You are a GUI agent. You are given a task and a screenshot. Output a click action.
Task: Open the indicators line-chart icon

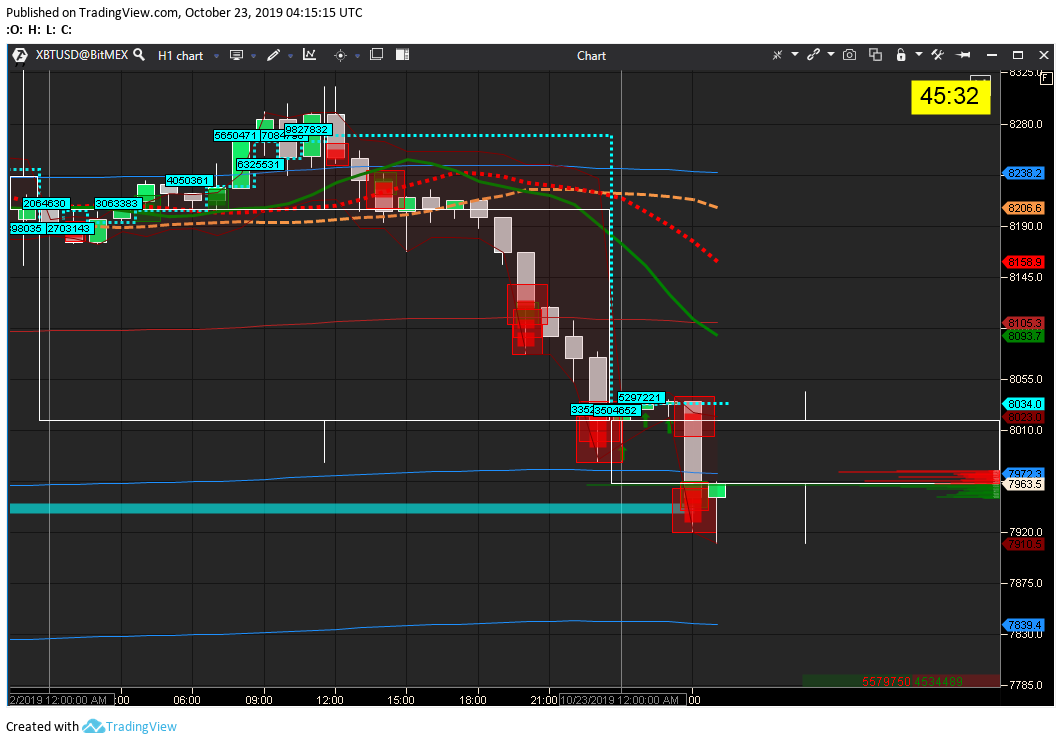(x=310, y=54)
